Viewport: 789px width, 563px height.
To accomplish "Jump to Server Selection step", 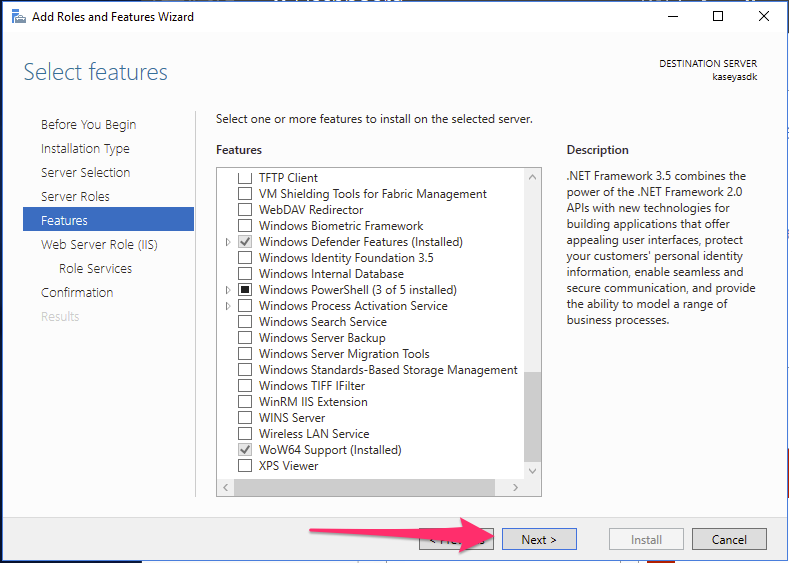I will (86, 173).
